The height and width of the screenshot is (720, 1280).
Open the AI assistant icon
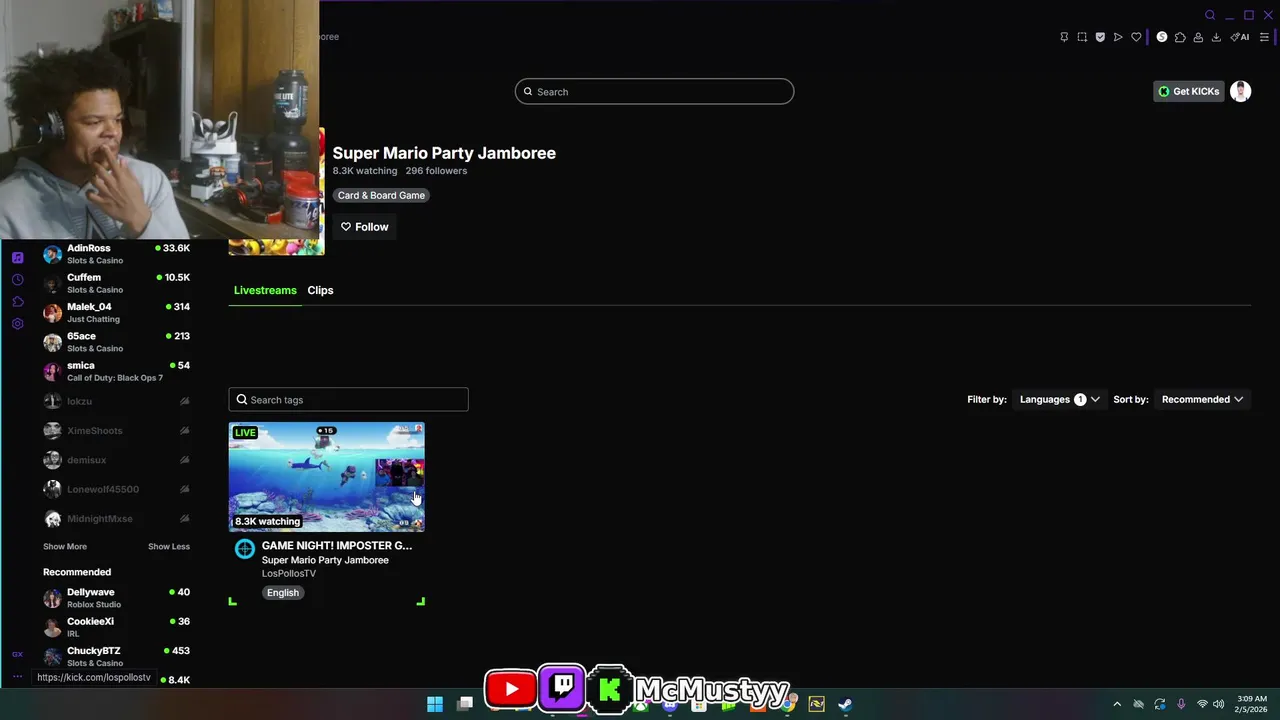(1240, 37)
